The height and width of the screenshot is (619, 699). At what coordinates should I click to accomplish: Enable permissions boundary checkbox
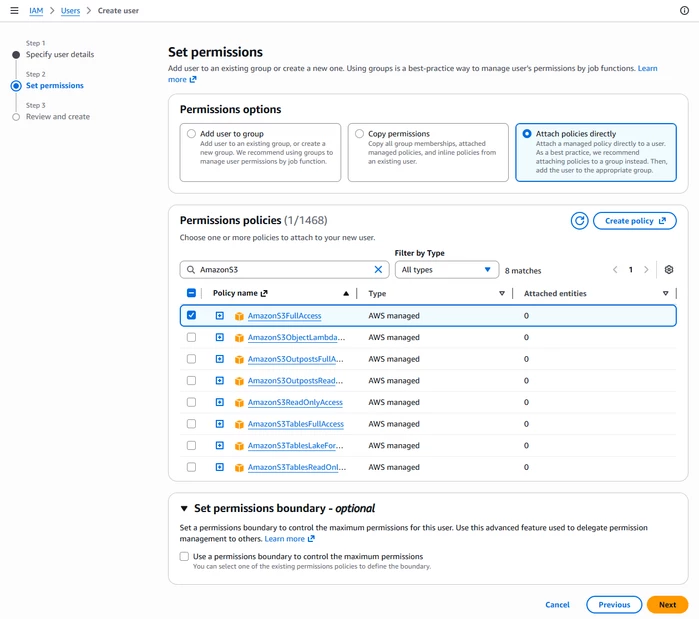click(x=184, y=556)
